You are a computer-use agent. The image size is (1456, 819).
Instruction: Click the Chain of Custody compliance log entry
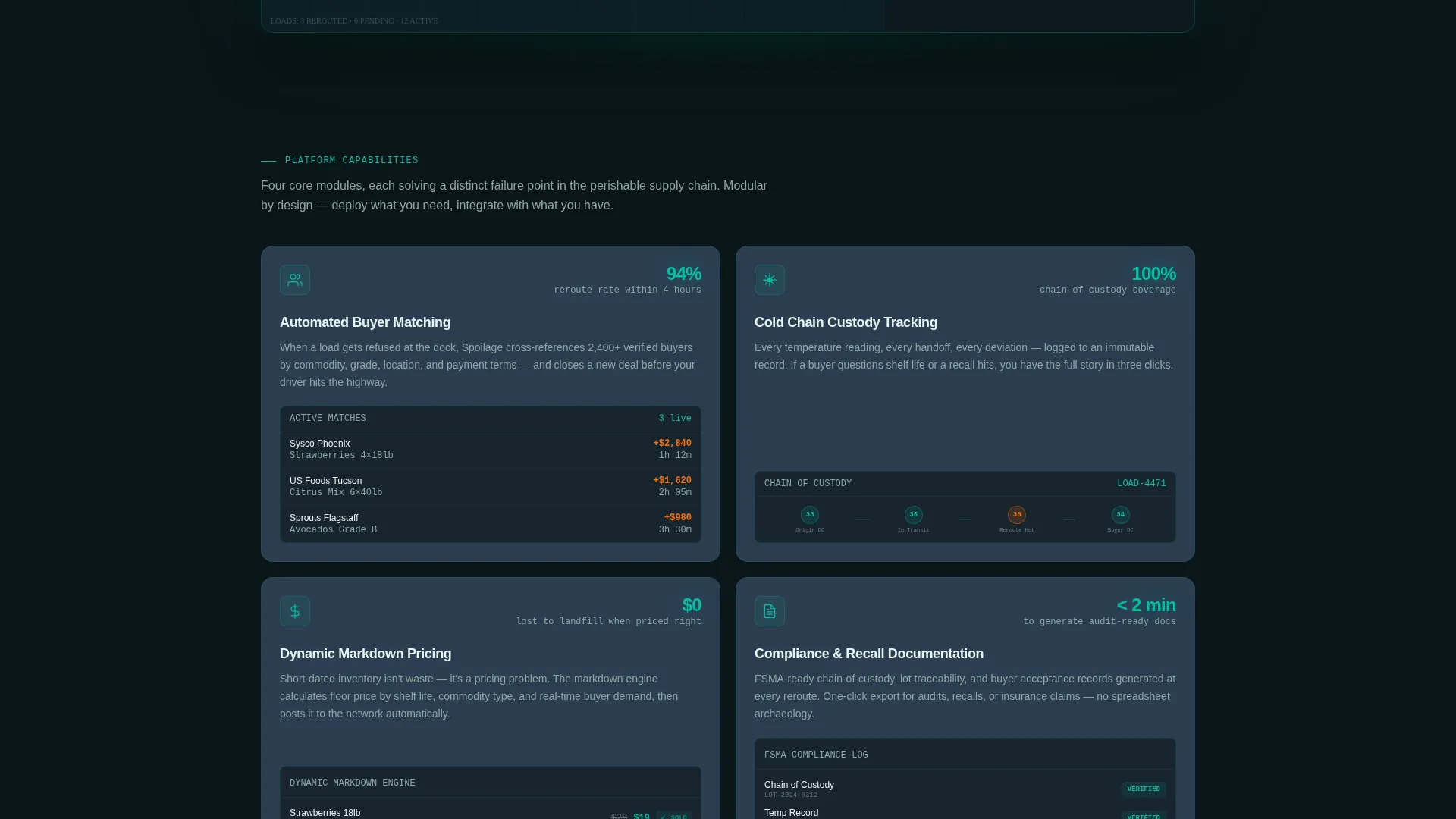pos(965,789)
